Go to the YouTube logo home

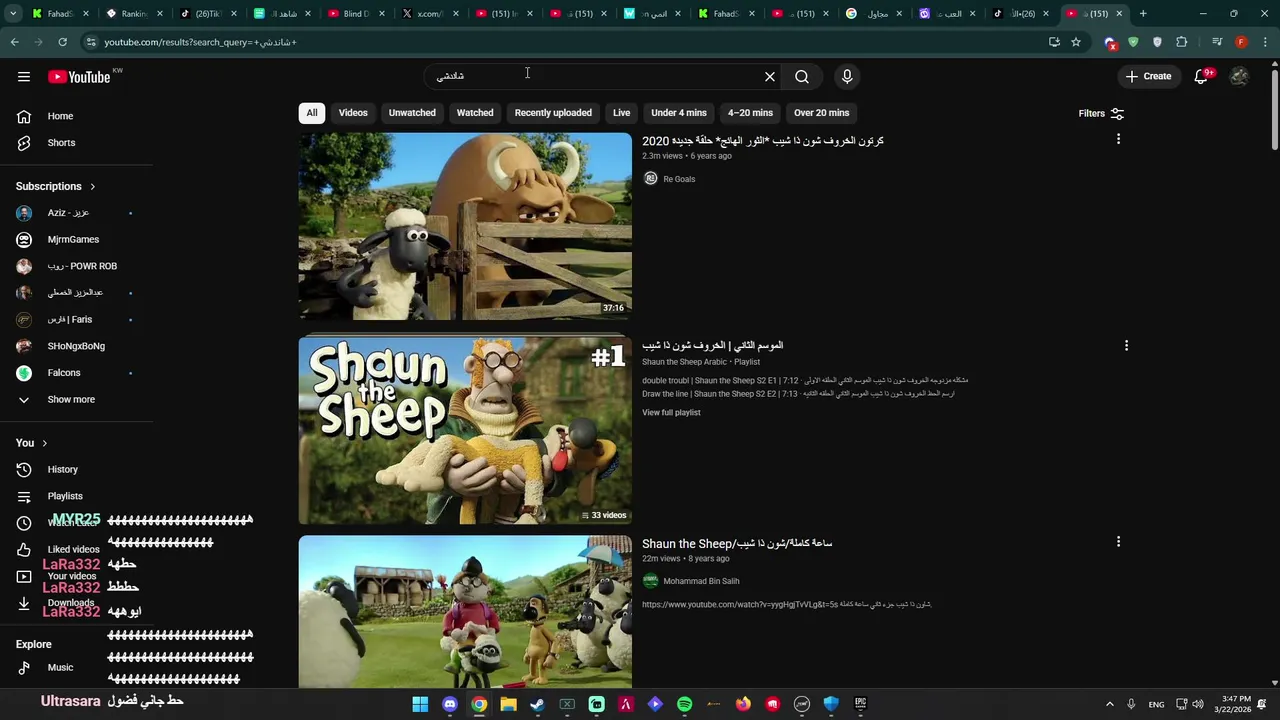click(79, 77)
